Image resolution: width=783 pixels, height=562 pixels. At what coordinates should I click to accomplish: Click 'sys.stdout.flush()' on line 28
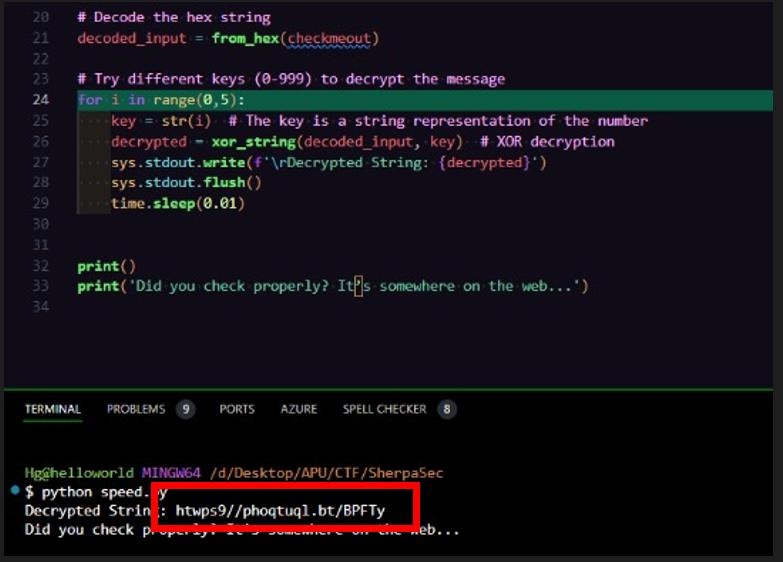[186, 183]
